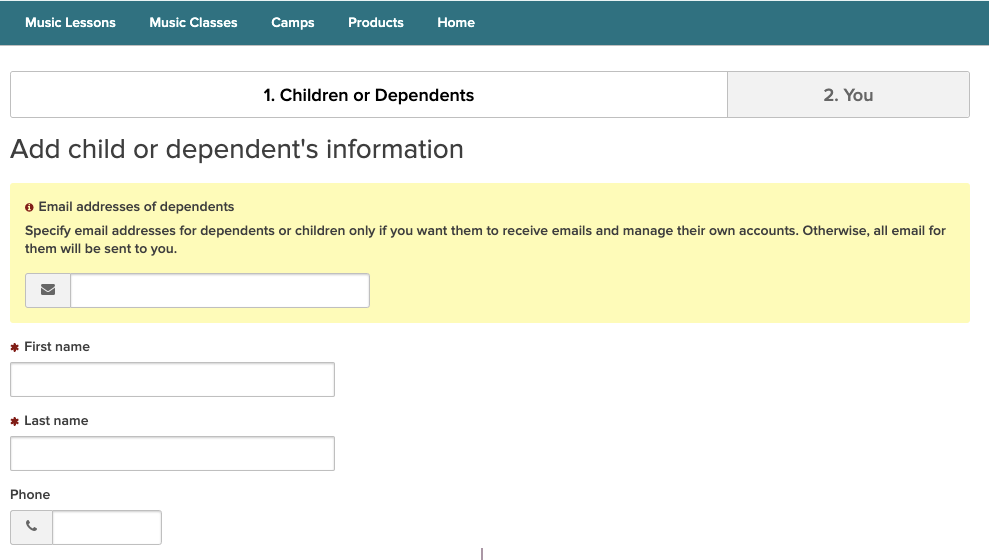Viewport: 989px width, 560px height.
Task: Focus the Last name text field
Action: (x=172, y=454)
